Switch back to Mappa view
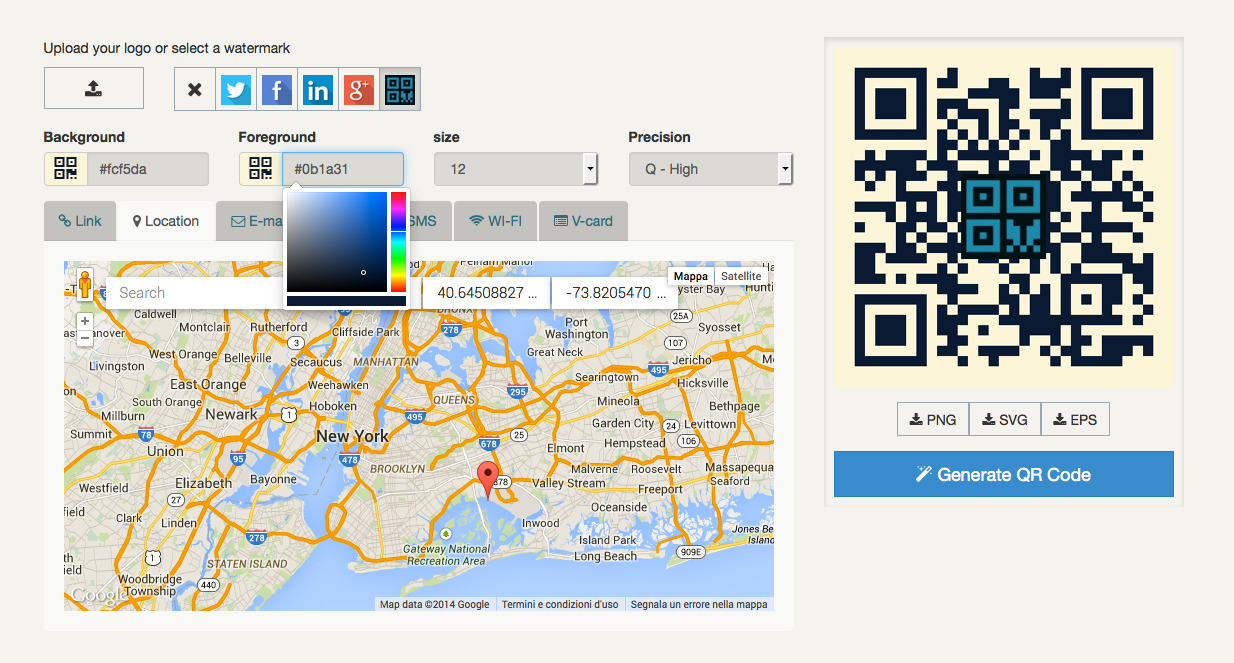This screenshot has width=1234, height=663. click(x=691, y=275)
